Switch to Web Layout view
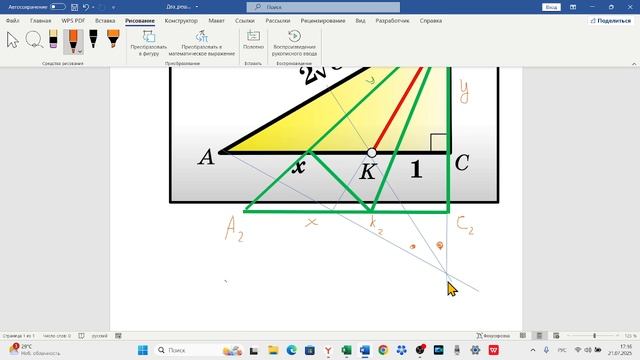This screenshot has width=640, height=360. 556,336
